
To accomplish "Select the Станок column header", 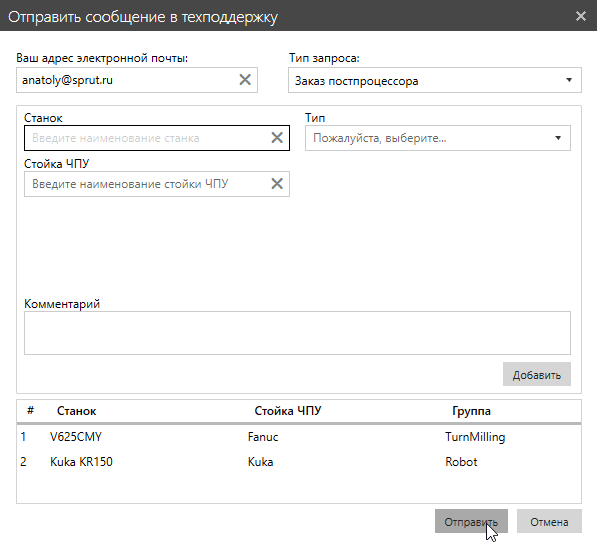I will coord(77,411).
